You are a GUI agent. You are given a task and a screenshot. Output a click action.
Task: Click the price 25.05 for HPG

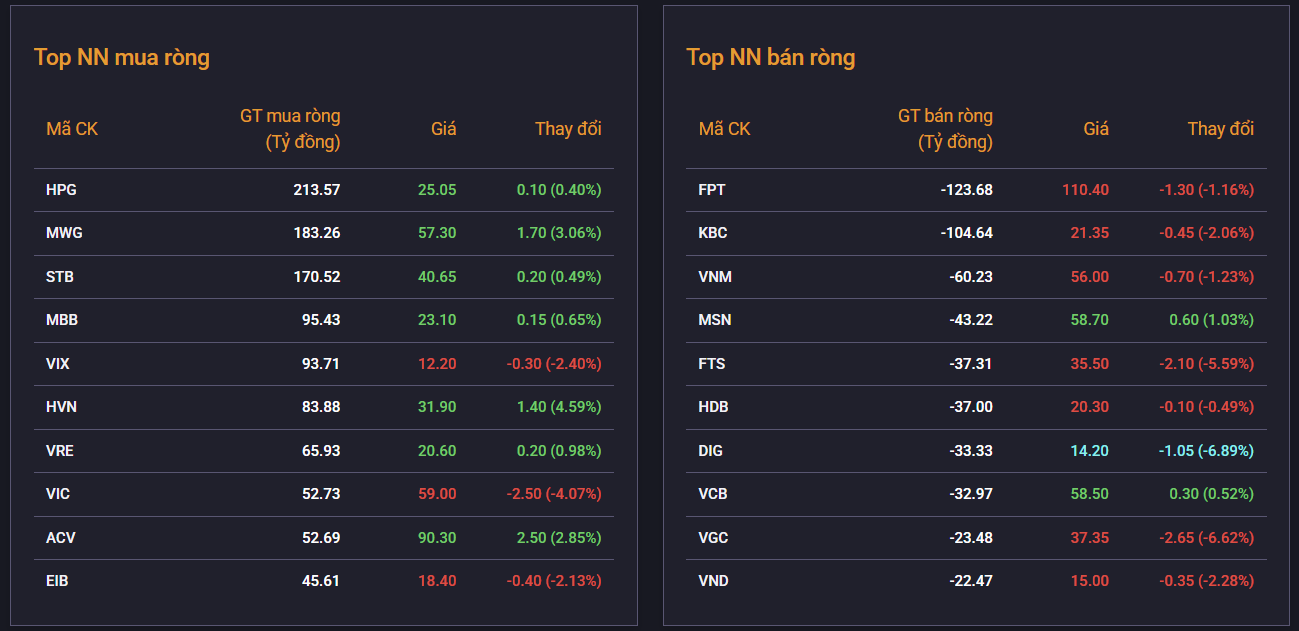[x=437, y=189]
